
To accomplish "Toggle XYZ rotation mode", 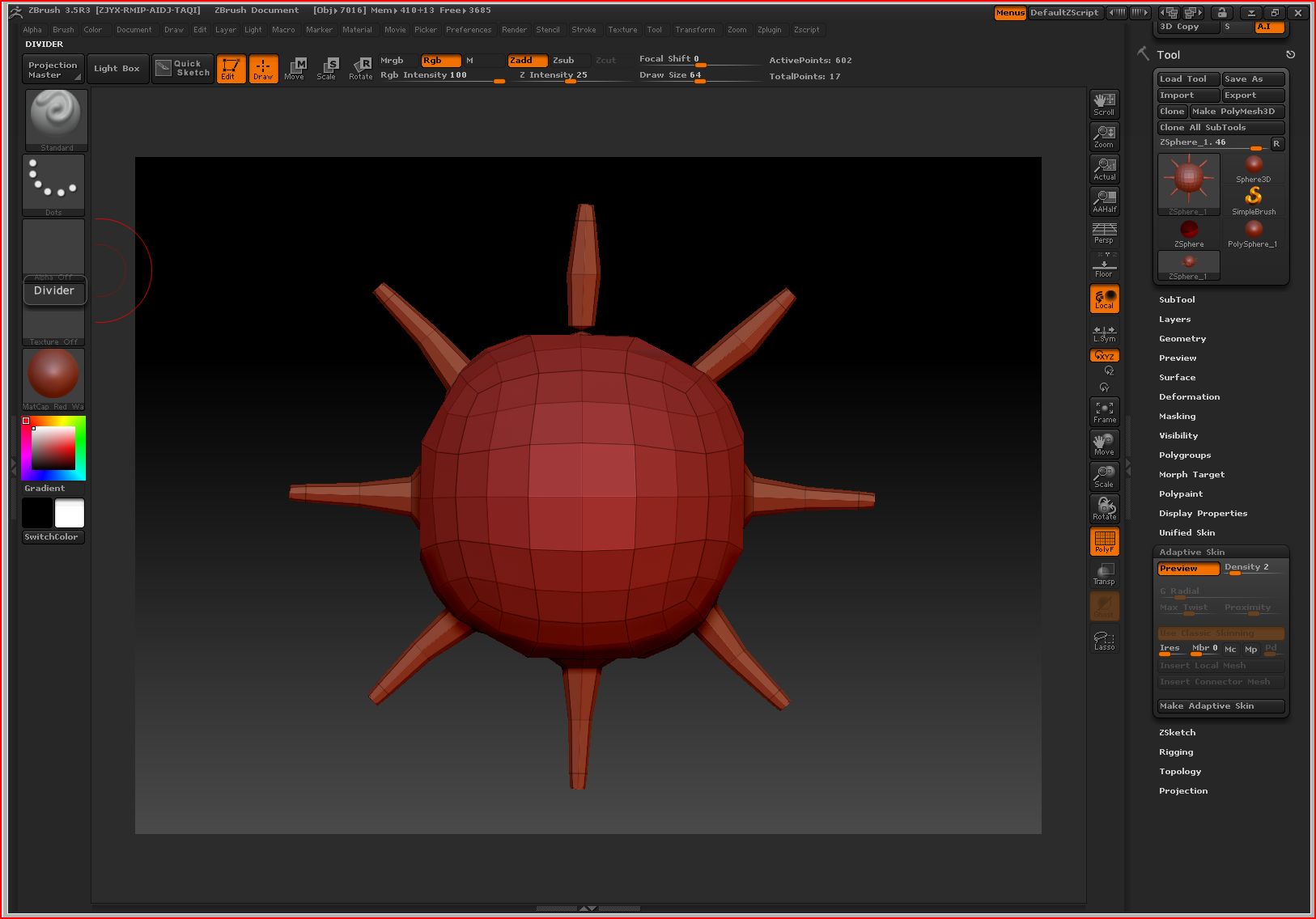I will pos(1105,355).
